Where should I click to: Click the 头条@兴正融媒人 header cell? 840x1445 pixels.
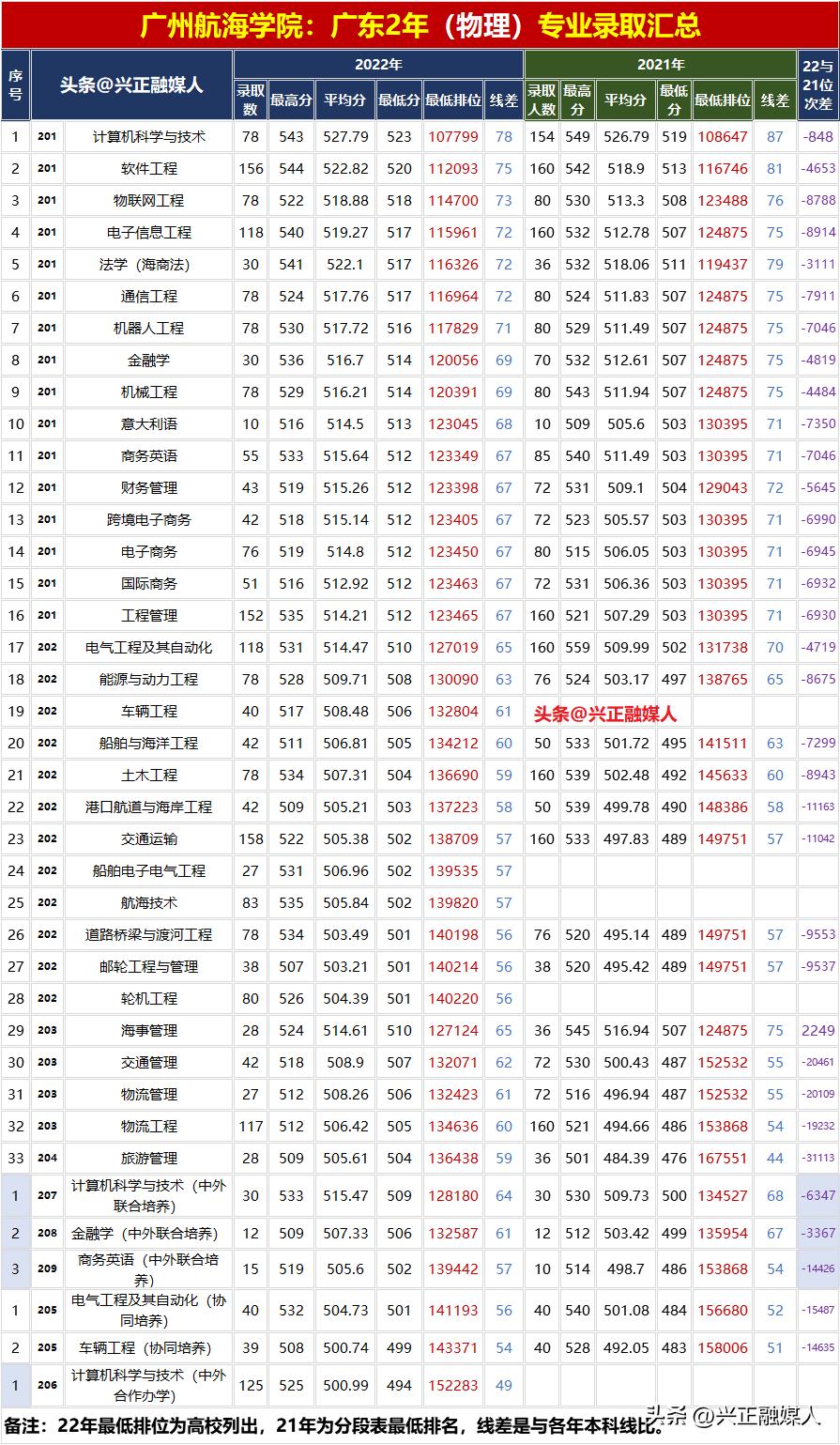[137, 84]
